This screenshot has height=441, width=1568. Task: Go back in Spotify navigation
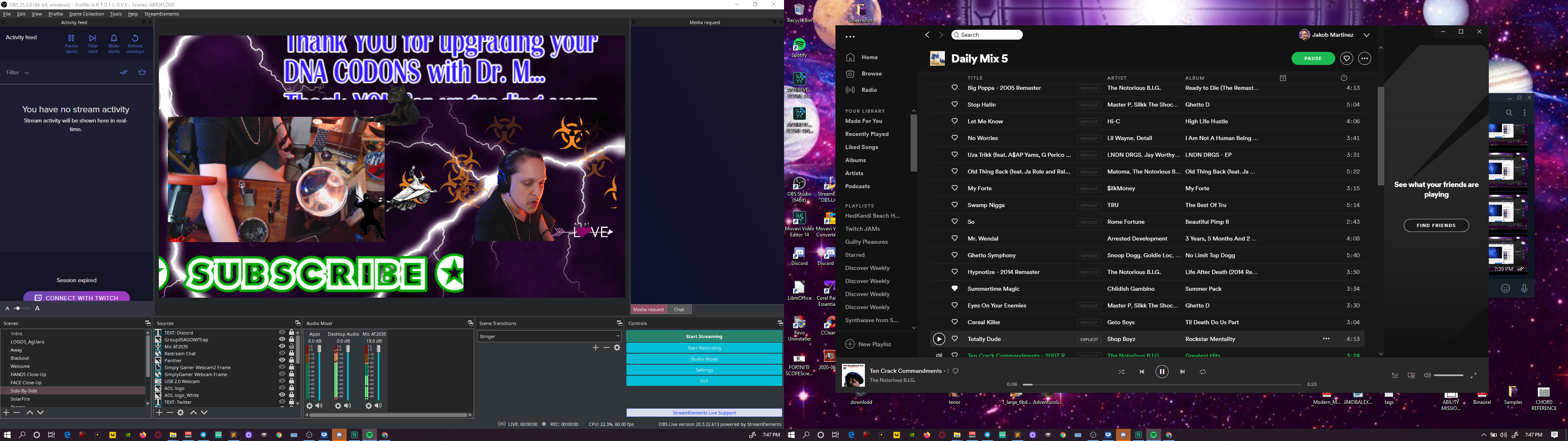click(927, 35)
